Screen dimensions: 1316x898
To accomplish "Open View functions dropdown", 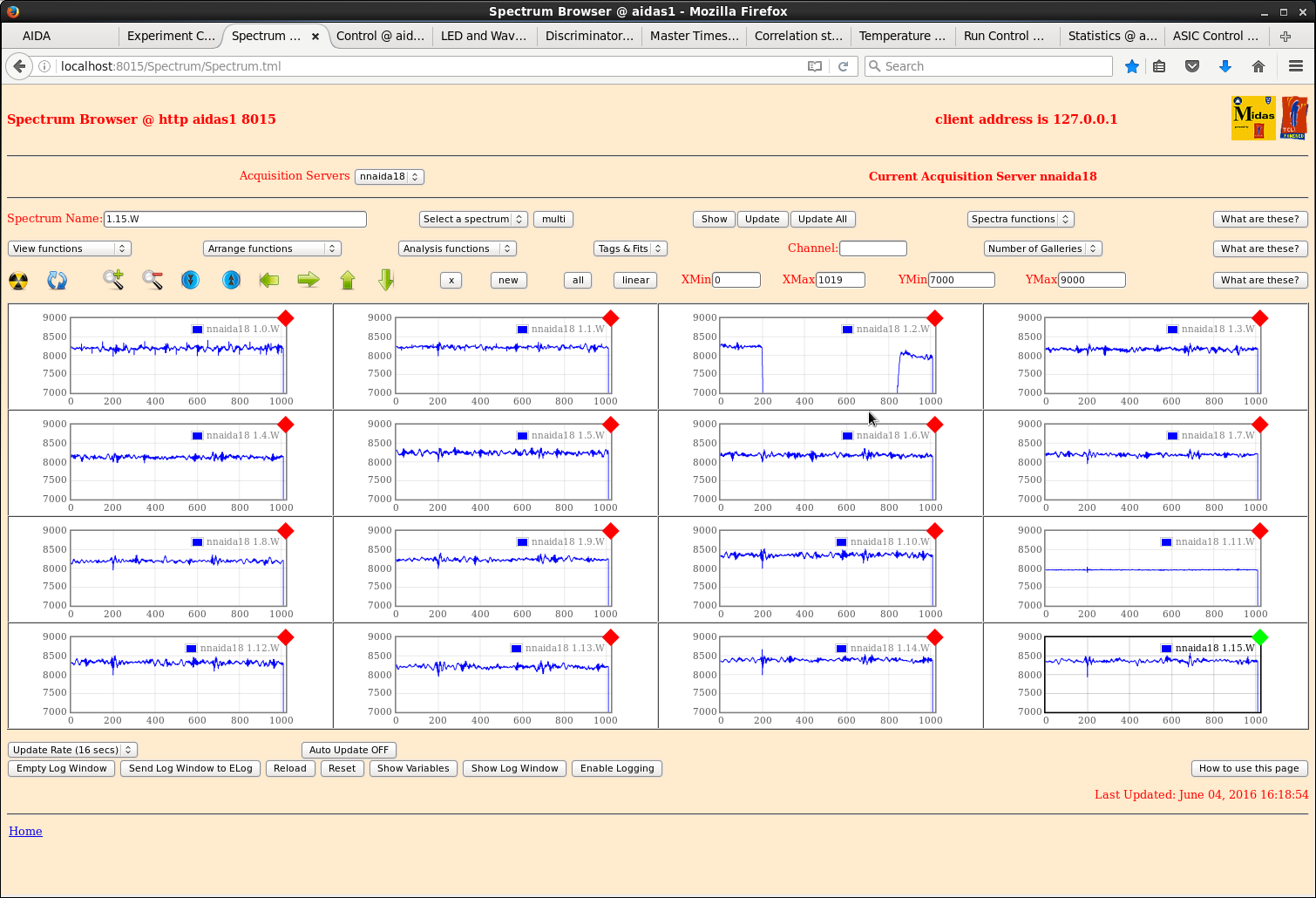I will coord(70,248).
